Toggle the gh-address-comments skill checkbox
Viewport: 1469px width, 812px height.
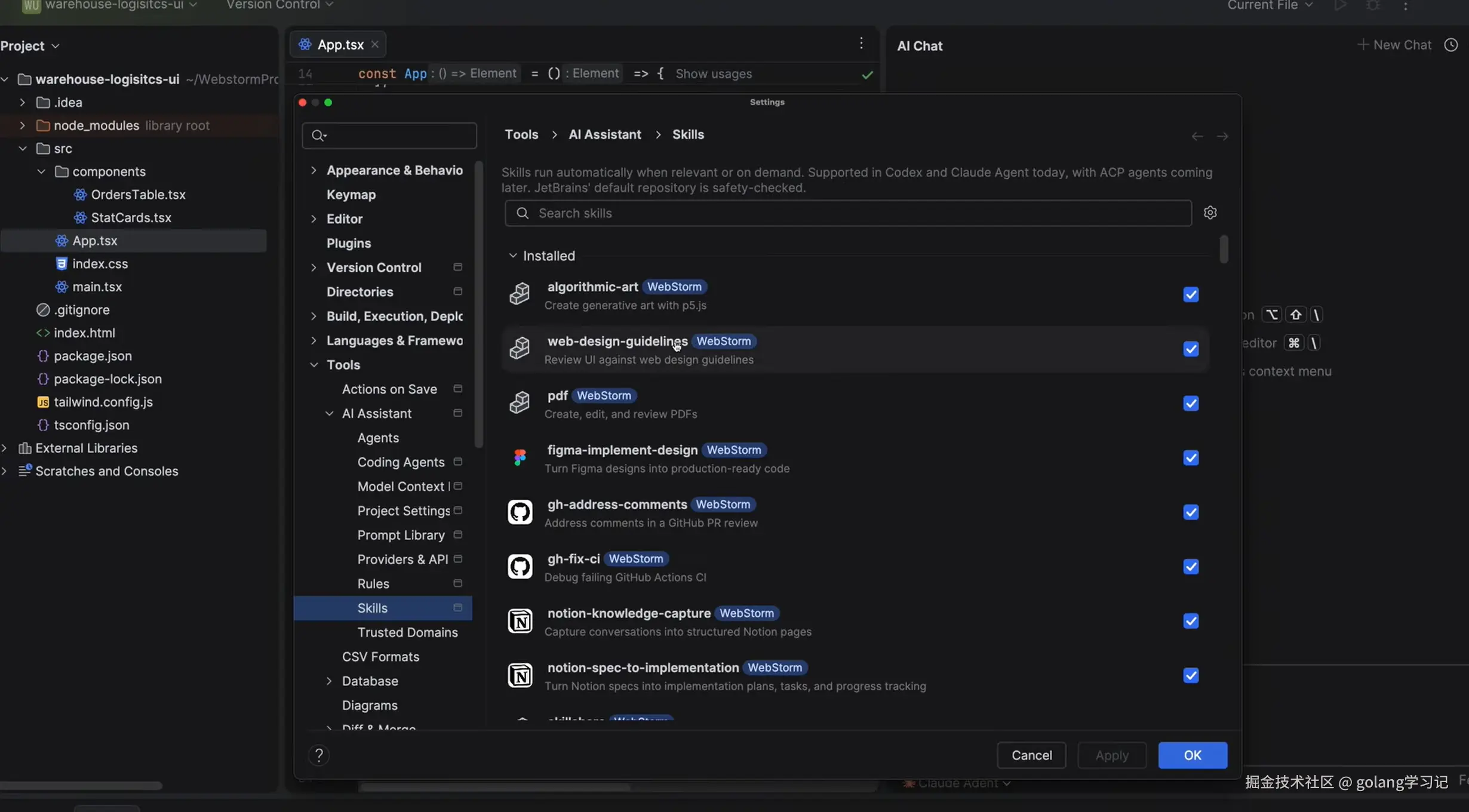click(x=1191, y=512)
